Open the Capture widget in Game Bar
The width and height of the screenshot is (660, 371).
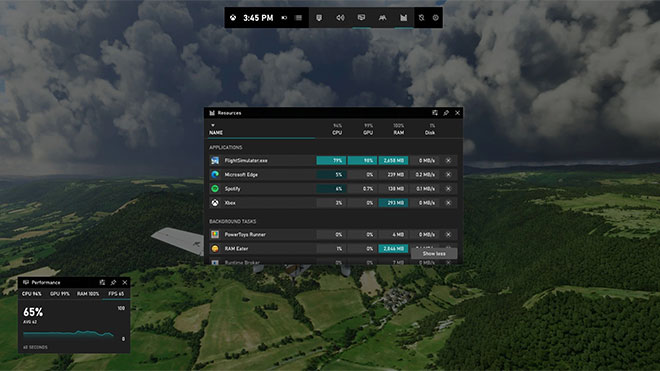(x=319, y=18)
